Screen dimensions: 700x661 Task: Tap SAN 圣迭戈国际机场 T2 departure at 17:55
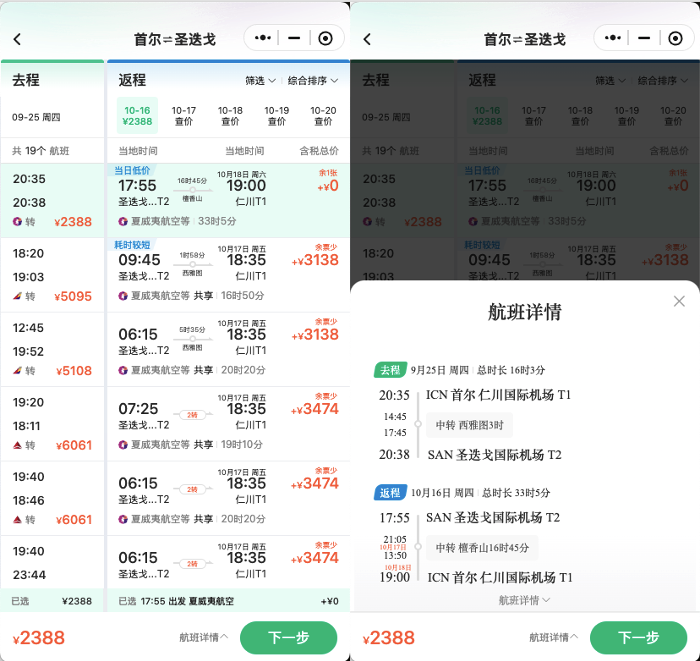493,518
